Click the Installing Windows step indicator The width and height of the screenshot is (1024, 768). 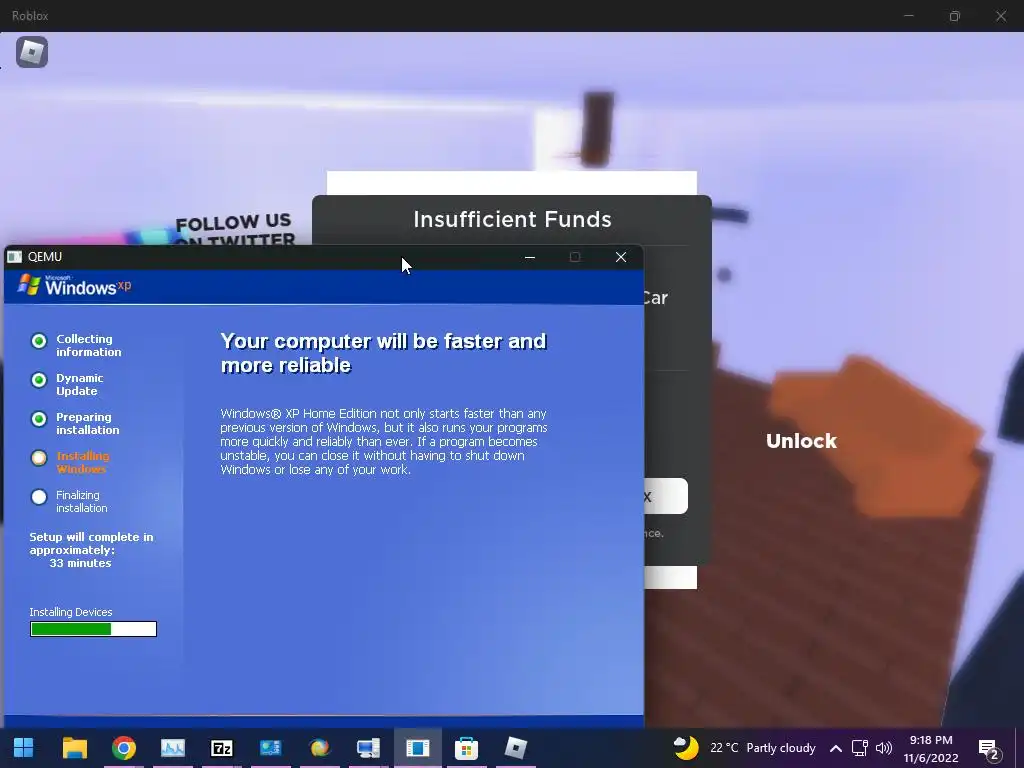point(39,458)
